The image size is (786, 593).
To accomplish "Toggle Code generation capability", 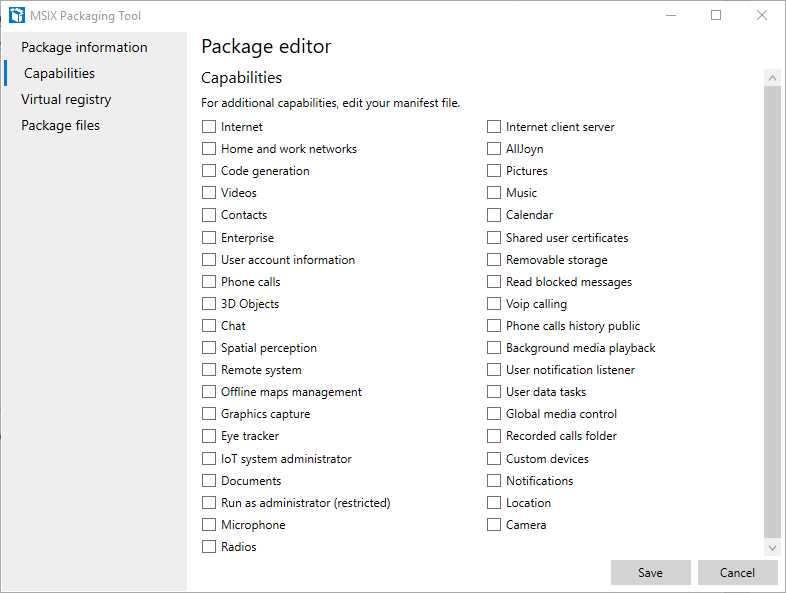I will pyautogui.click(x=209, y=170).
